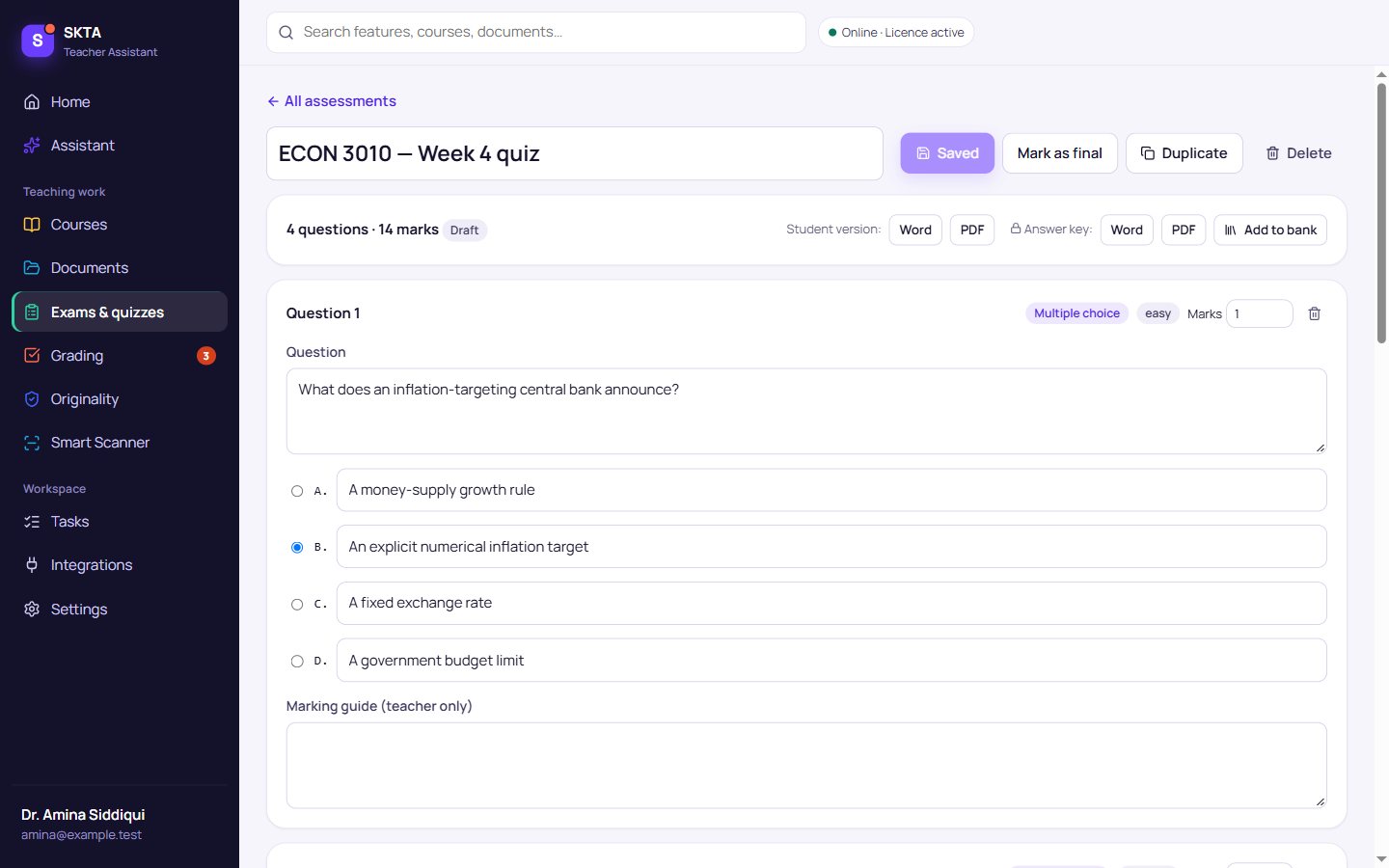The image size is (1389, 868).
Task: Edit the Question 1 marks field
Action: (x=1260, y=313)
